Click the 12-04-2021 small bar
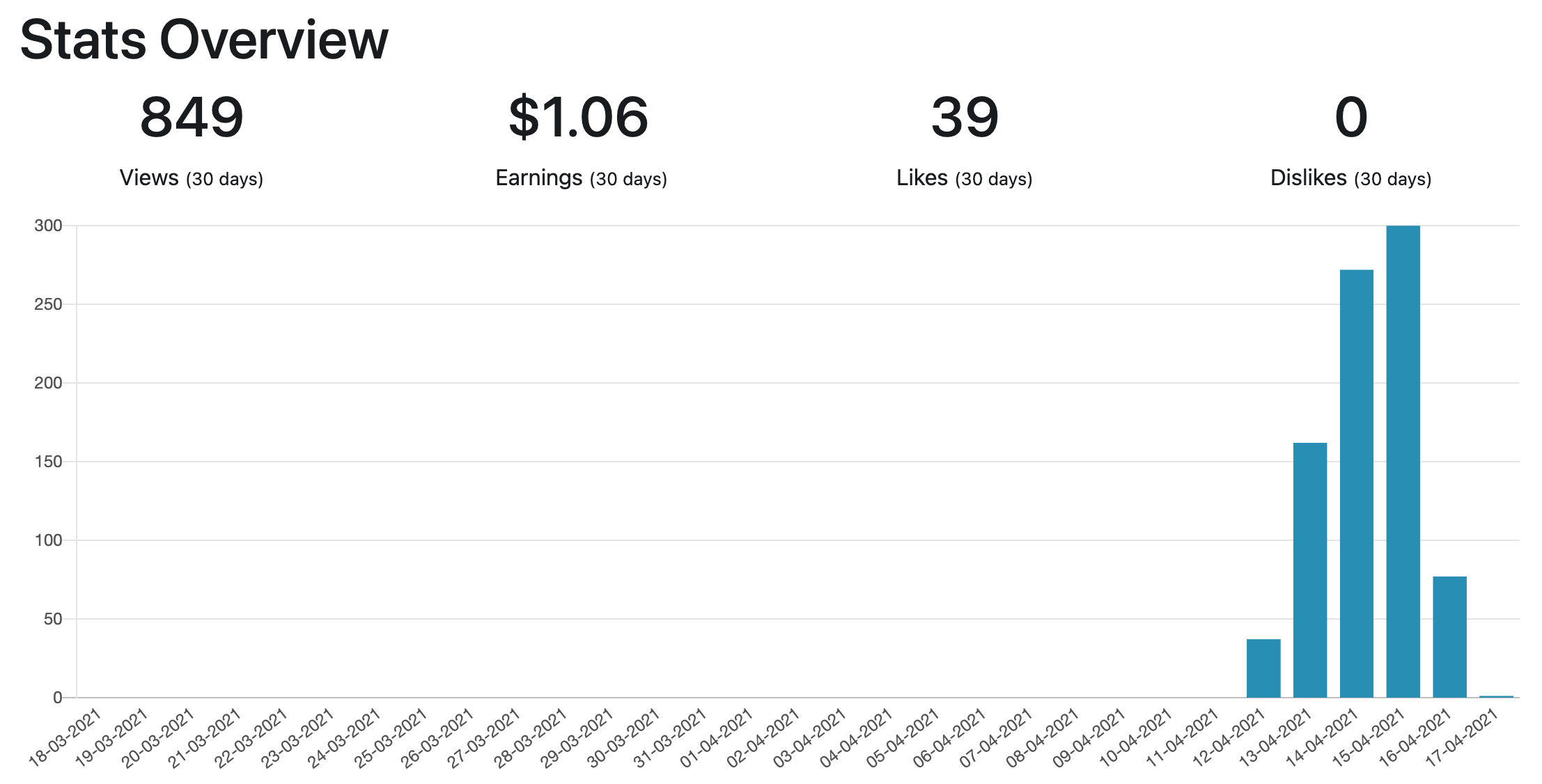Viewport: 1542px width, 784px height. pyautogui.click(x=1263, y=668)
